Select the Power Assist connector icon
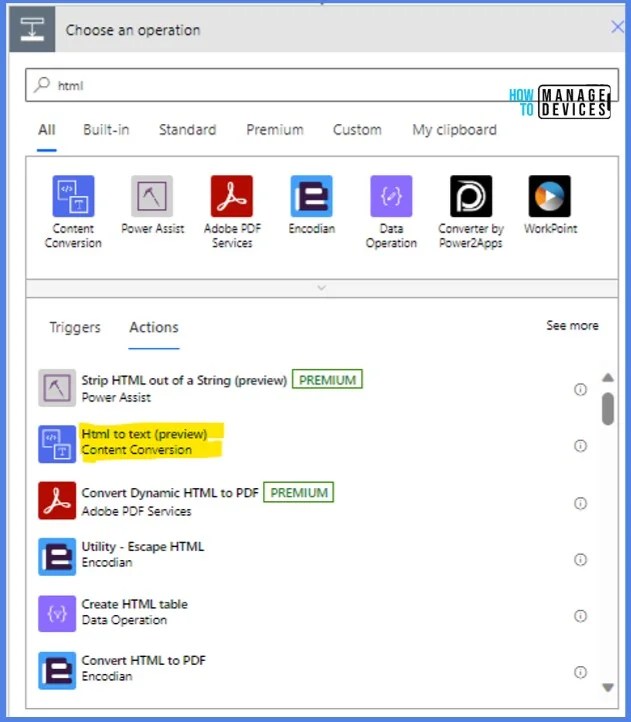631x722 pixels. [x=152, y=196]
